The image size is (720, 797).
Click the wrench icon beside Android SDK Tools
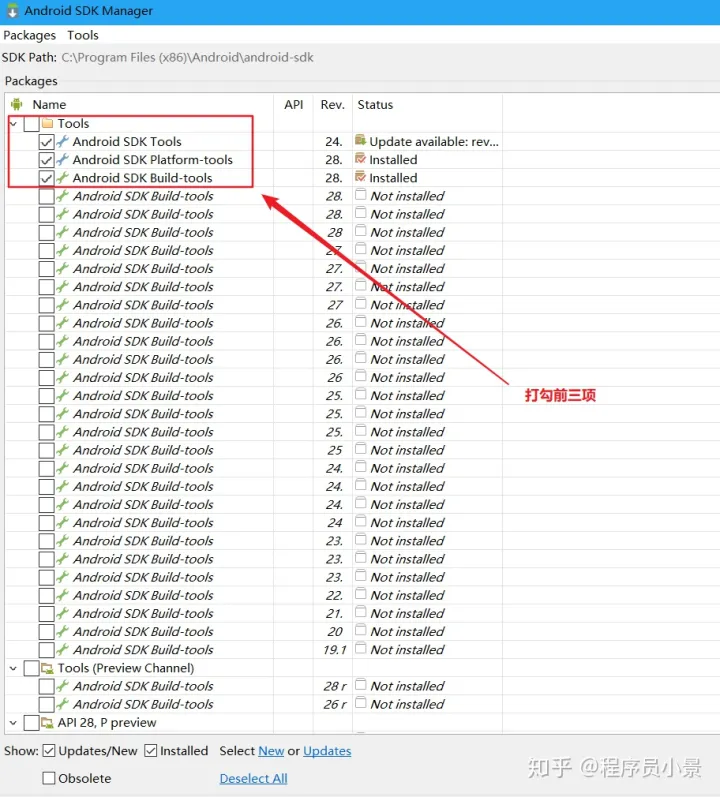coord(62,141)
